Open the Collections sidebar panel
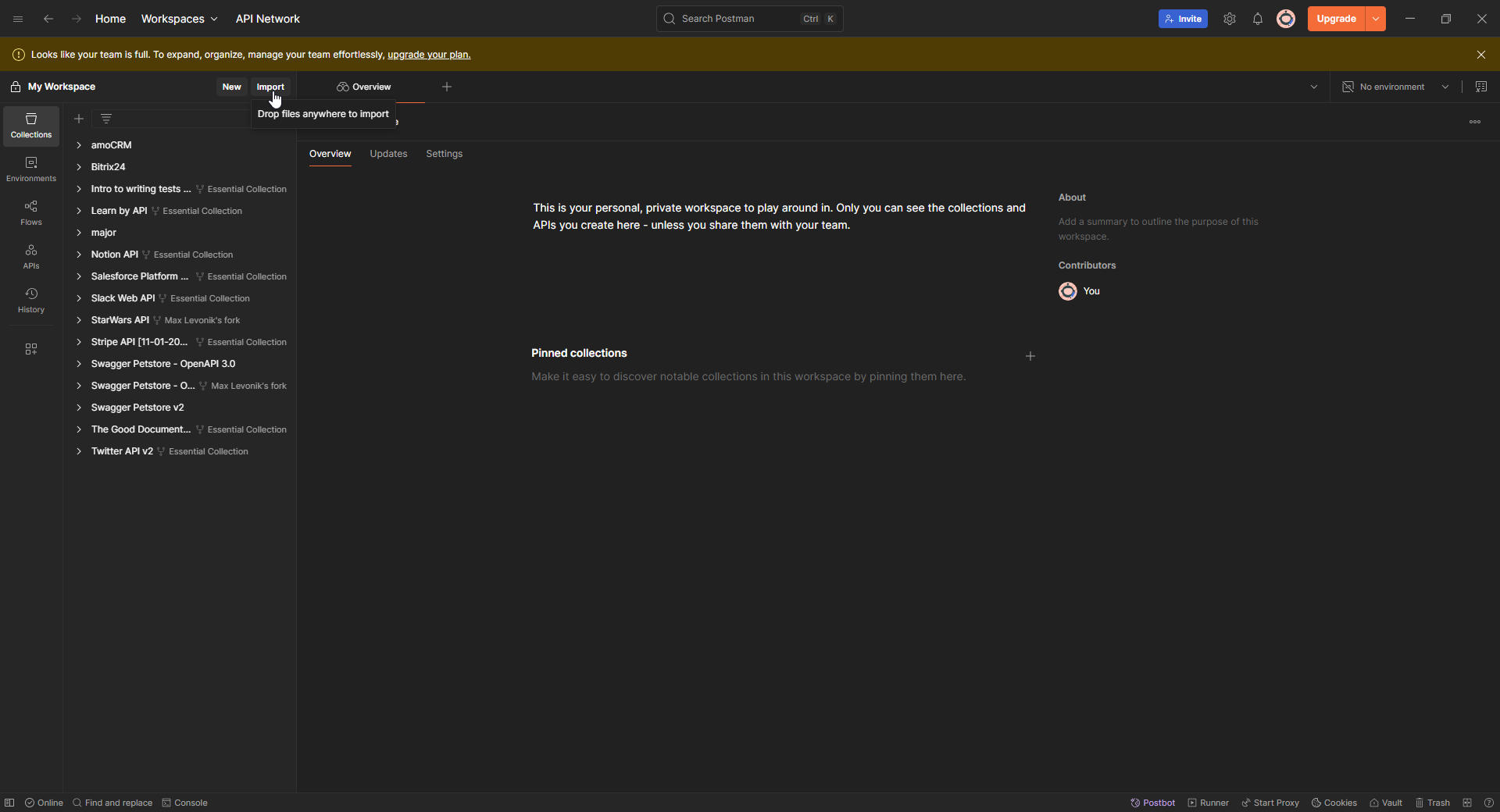The width and height of the screenshot is (1500, 812). point(31,126)
